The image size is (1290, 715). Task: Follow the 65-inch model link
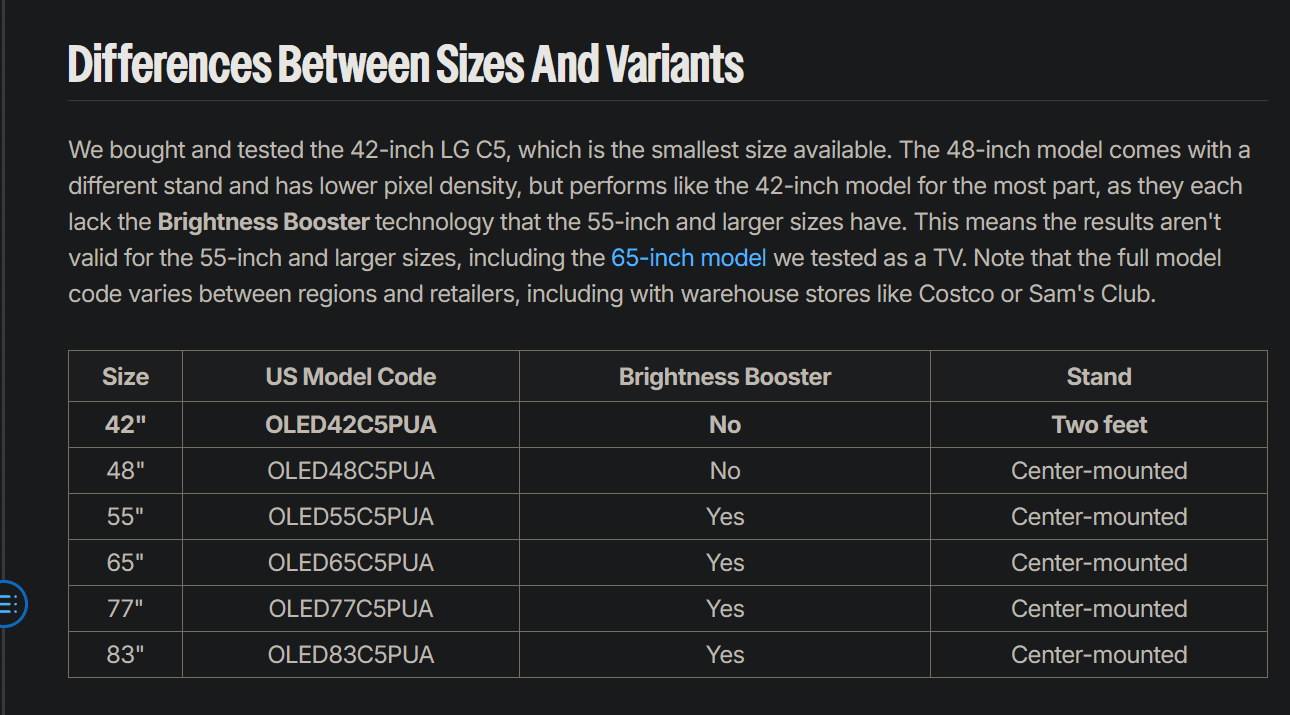[x=688, y=258]
